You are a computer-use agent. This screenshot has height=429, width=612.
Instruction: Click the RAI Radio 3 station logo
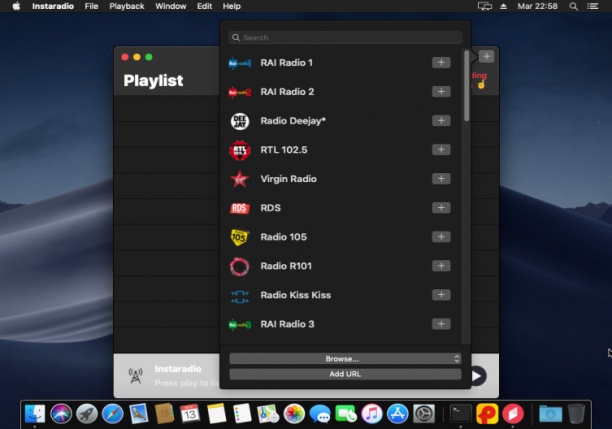(x=240, y=324)
